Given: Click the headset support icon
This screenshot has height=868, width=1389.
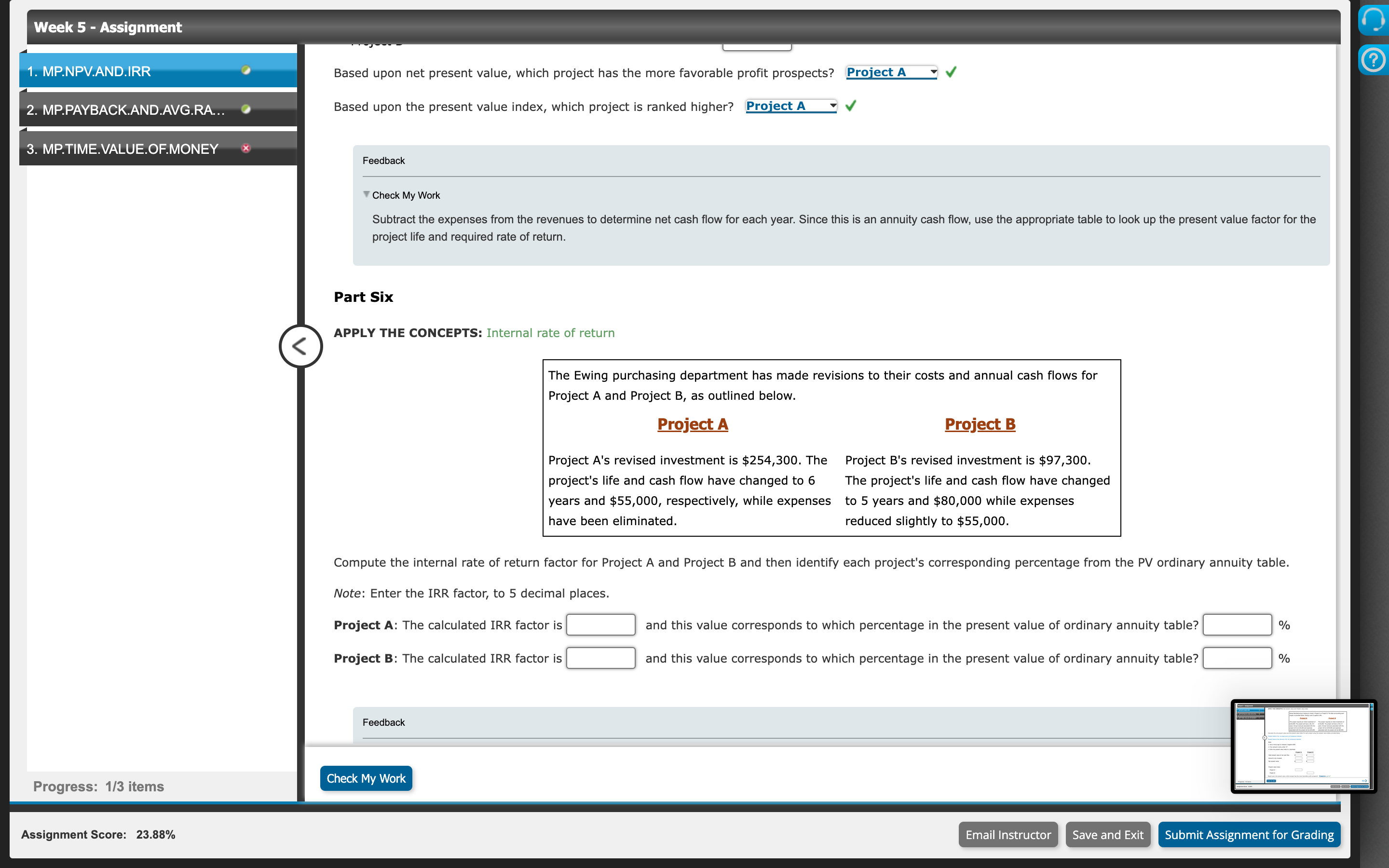Looking at the screenshot, I should click(x=1374, y=20).
